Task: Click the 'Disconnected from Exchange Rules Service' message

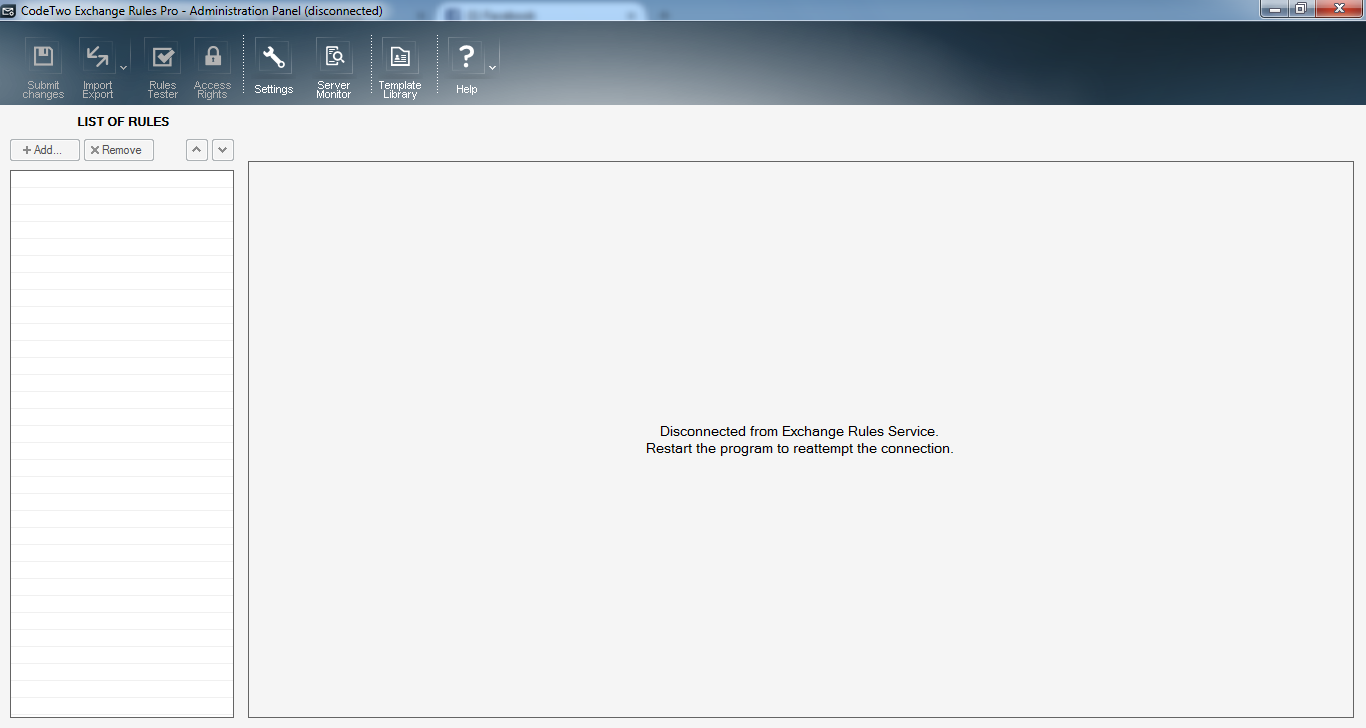Action: click(x=799, y=432)
